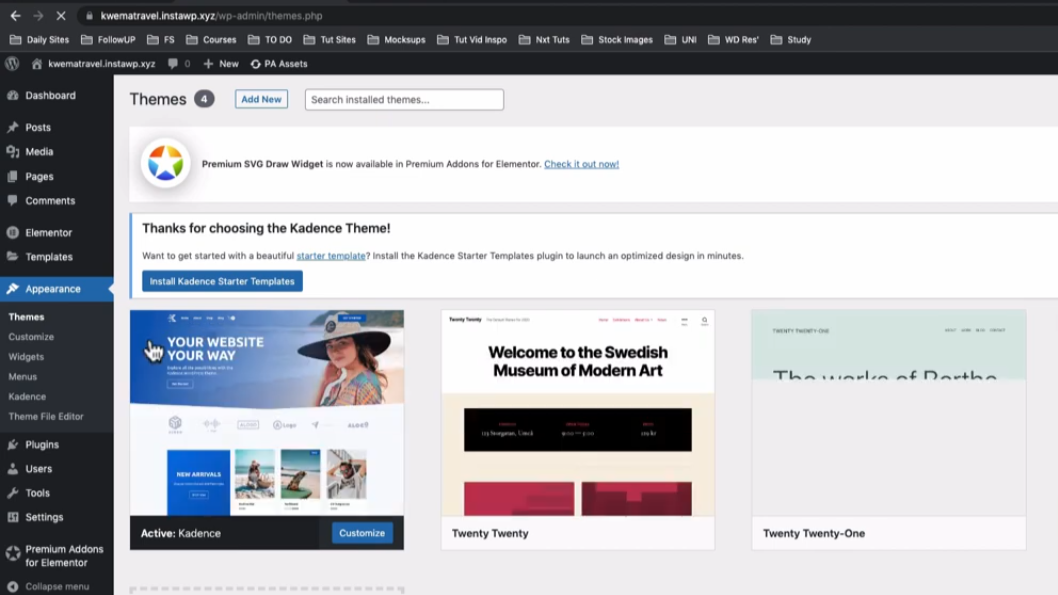Open the FollowUP bookmark folder
The width and height of the screenshot is (1058, 595).
pyautogui.click(x=108, y=40)
